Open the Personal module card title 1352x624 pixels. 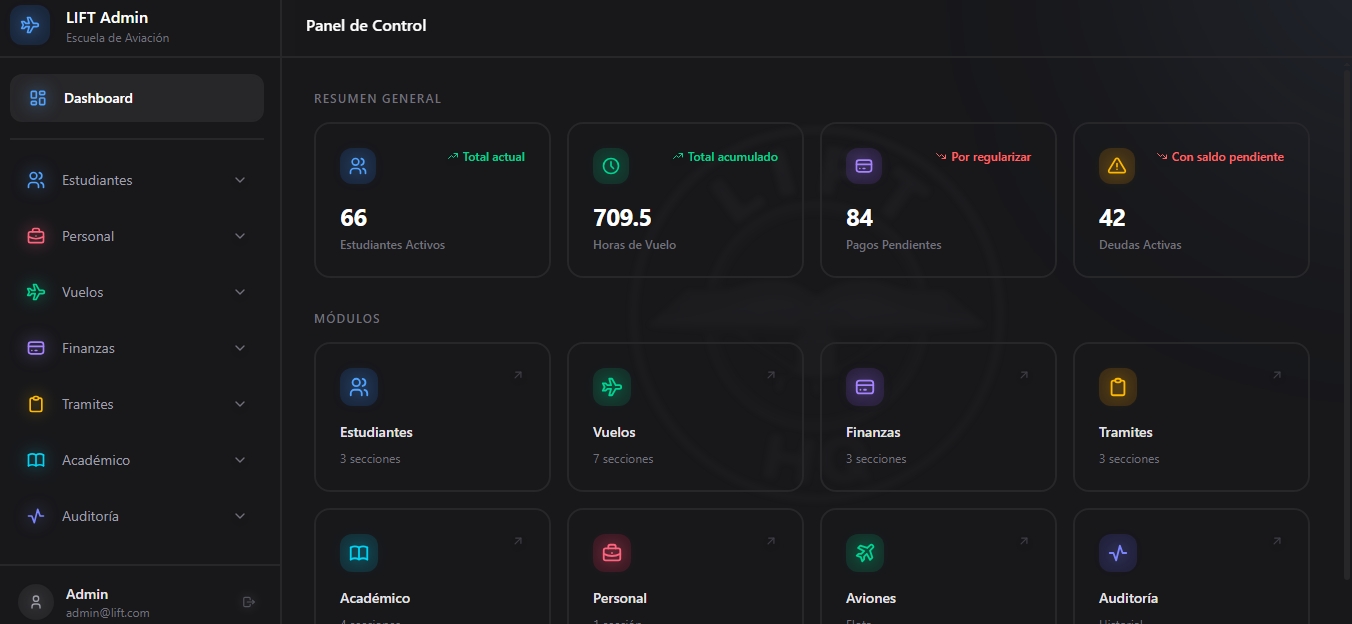click(620, 598)
